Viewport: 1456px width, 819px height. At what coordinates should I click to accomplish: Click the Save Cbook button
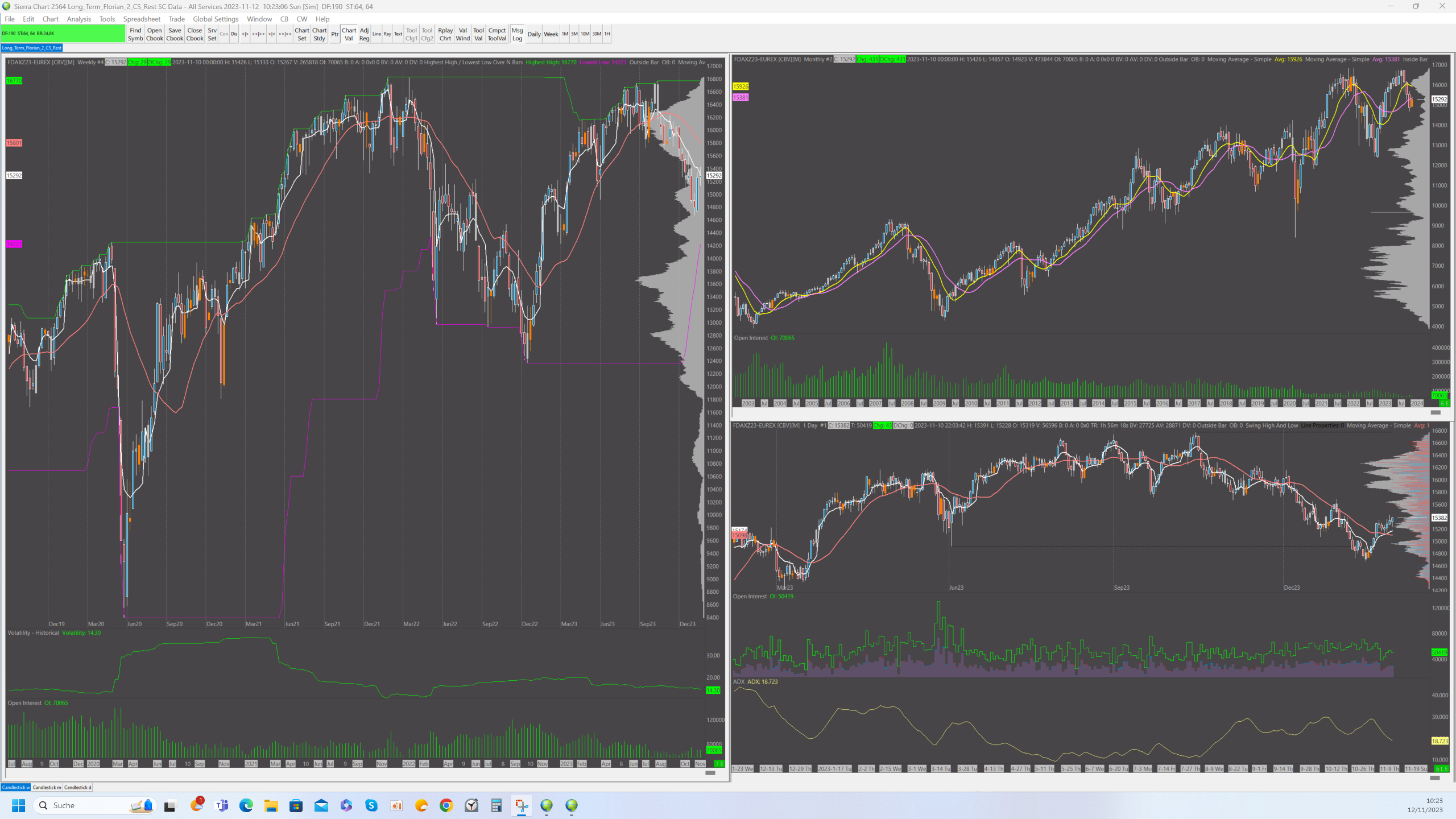click(175, 34)
